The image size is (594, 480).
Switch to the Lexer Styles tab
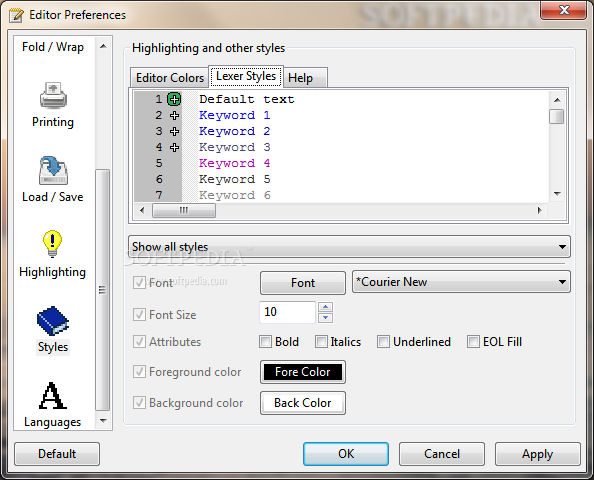246,76
